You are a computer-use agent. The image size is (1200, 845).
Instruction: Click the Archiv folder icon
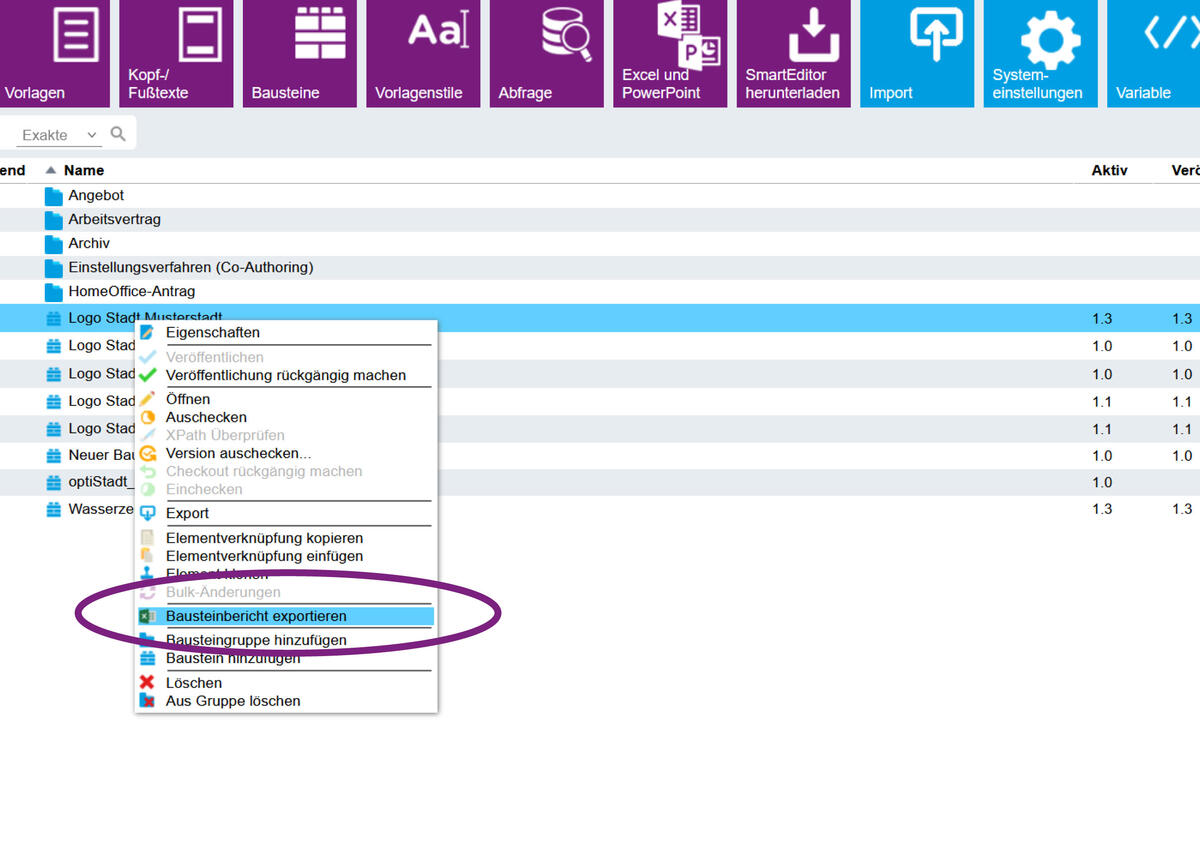[x=53, y=244]
